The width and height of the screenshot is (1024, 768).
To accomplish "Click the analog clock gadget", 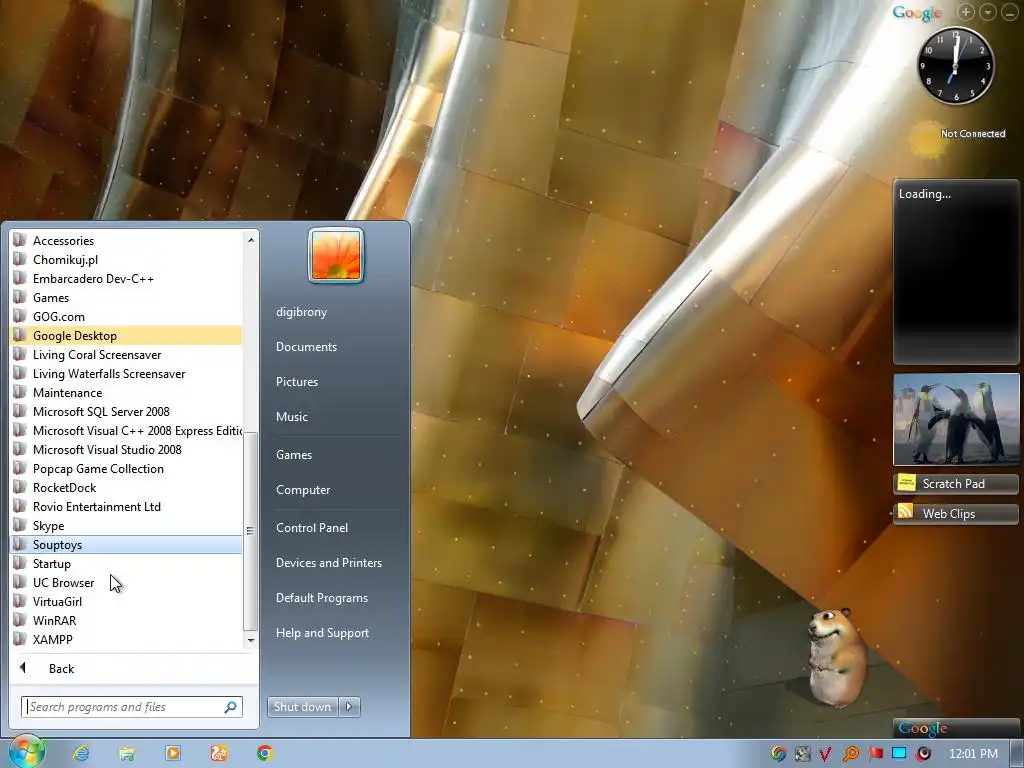I will tap(955, 66).
